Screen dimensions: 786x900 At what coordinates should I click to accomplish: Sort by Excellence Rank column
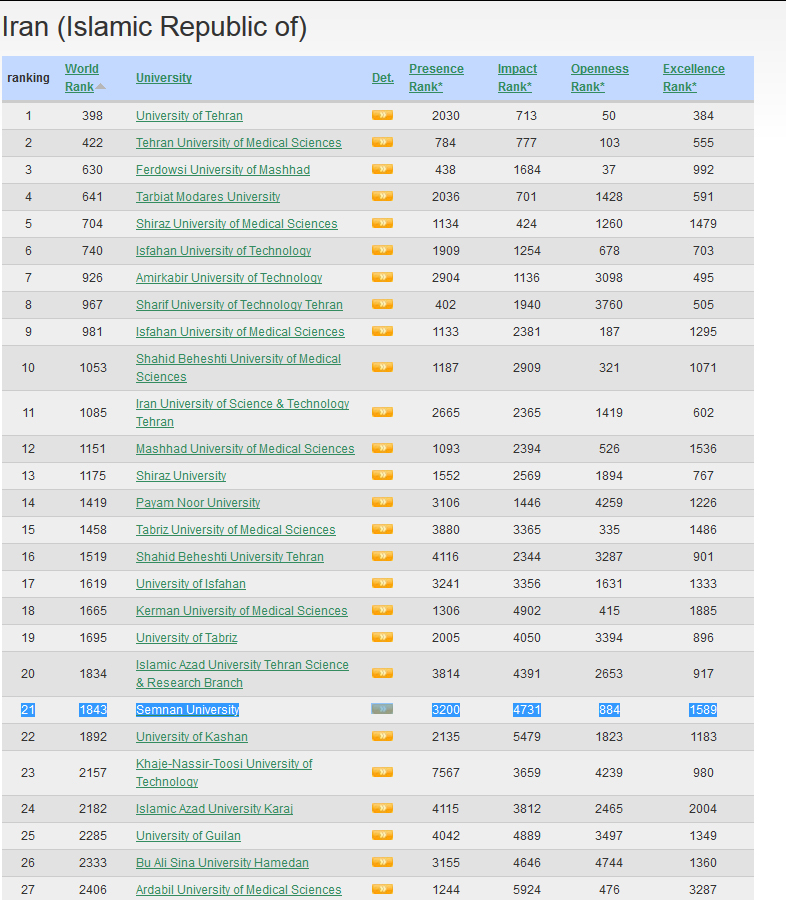pyautogui.click(x=694, y=77)
